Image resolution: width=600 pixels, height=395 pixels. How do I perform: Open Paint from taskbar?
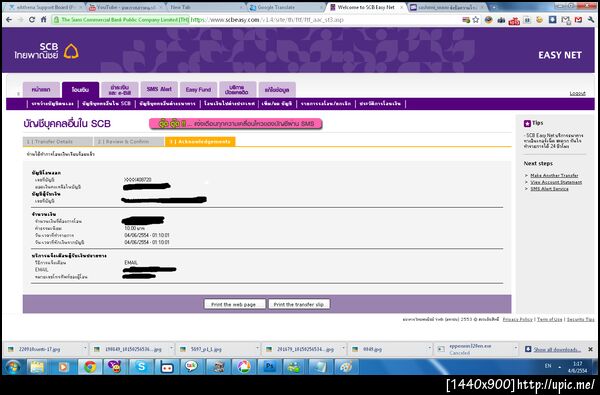[346, 367]
